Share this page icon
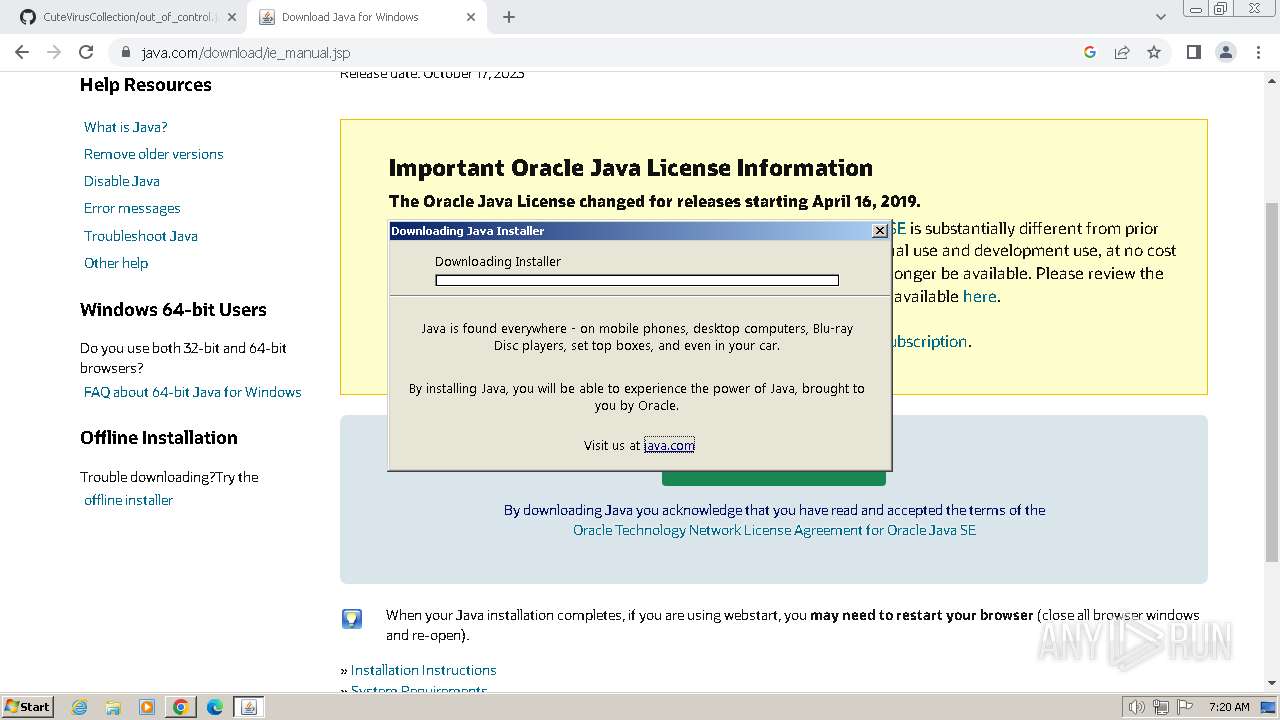Screen dimensions: 1280x720 pos(1122,52)
